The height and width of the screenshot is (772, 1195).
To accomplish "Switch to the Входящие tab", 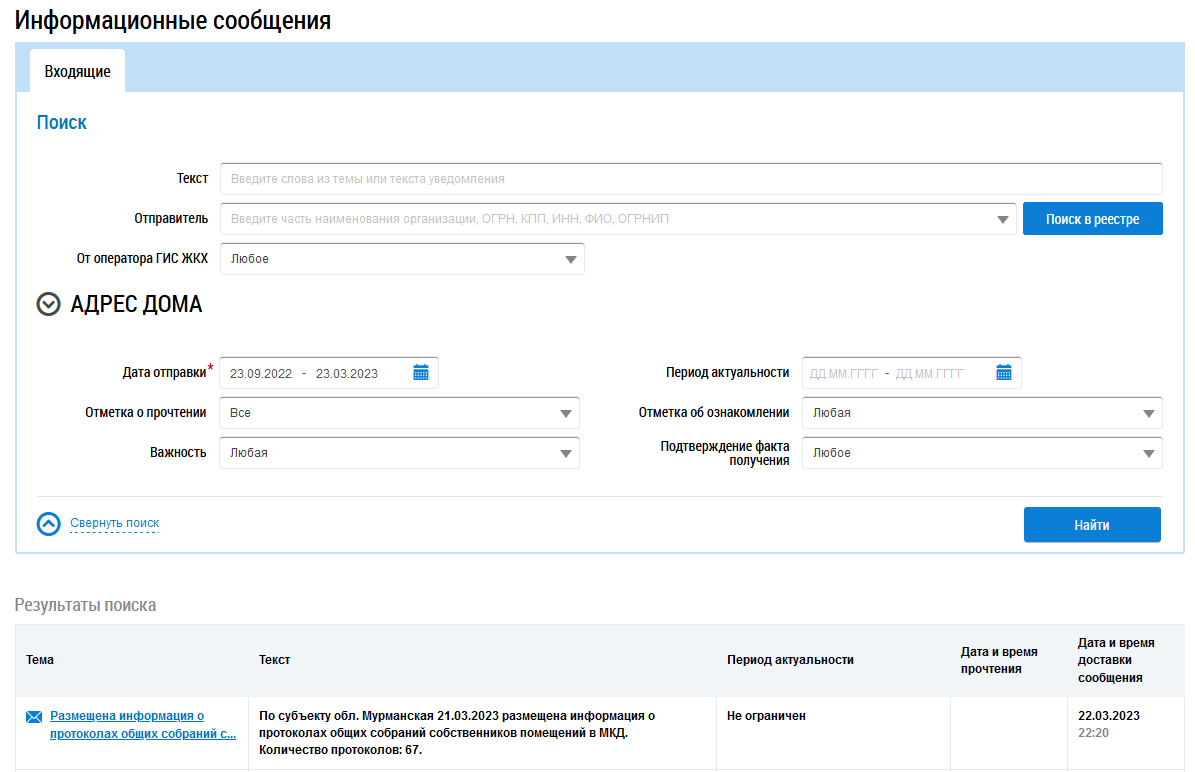I will [77, 72].
